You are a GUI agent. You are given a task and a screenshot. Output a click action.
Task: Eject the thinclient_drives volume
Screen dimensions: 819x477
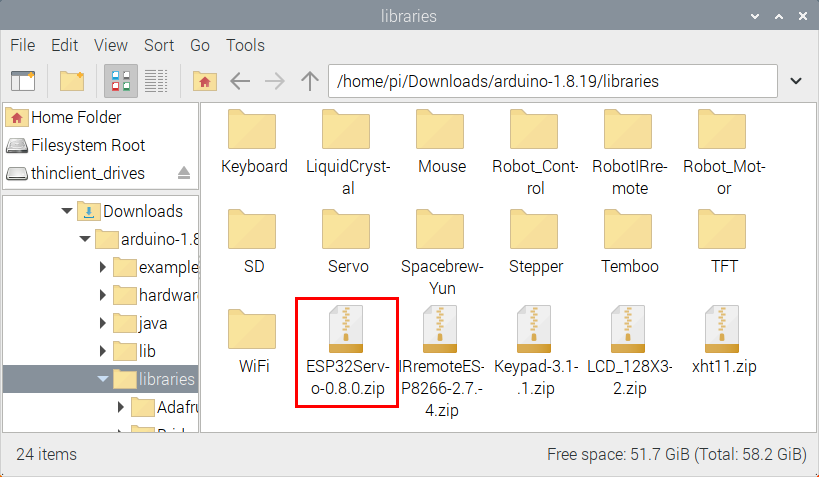click(x=184, y=173)
